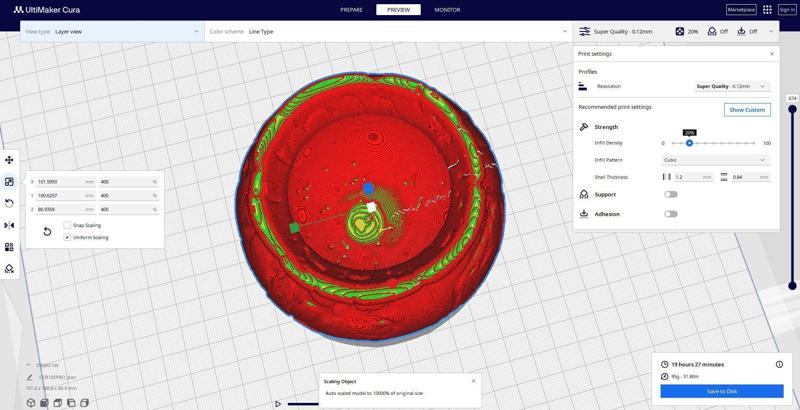Image resolution: width=800 pixels, height=410 pixels.
Task: Click the Strength wrench icon
Action: [584, 127]
